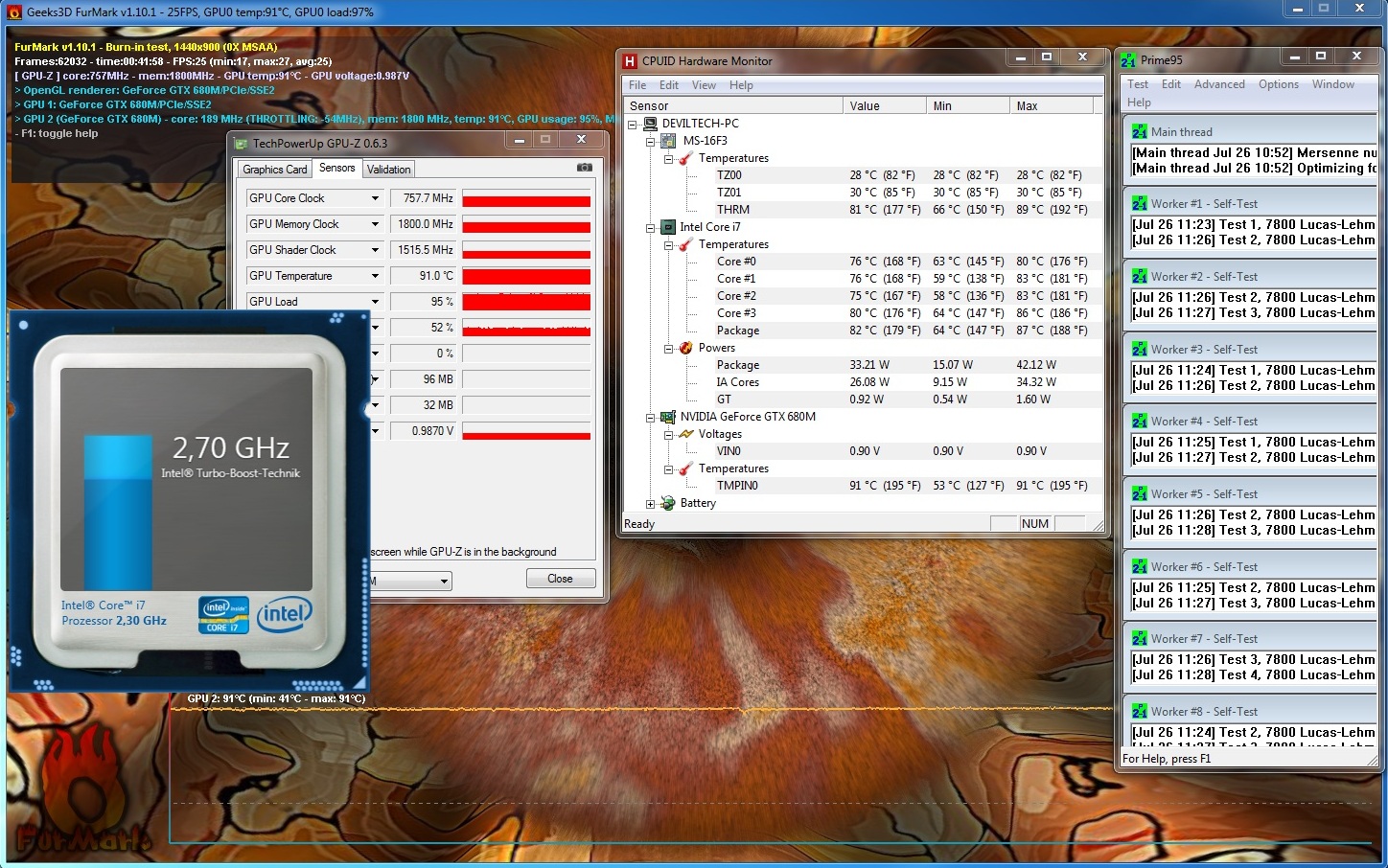Open the Window menu in Prime95
Image resolution: width=1388 pixels, height=868 pixels.
[1333, 84]
